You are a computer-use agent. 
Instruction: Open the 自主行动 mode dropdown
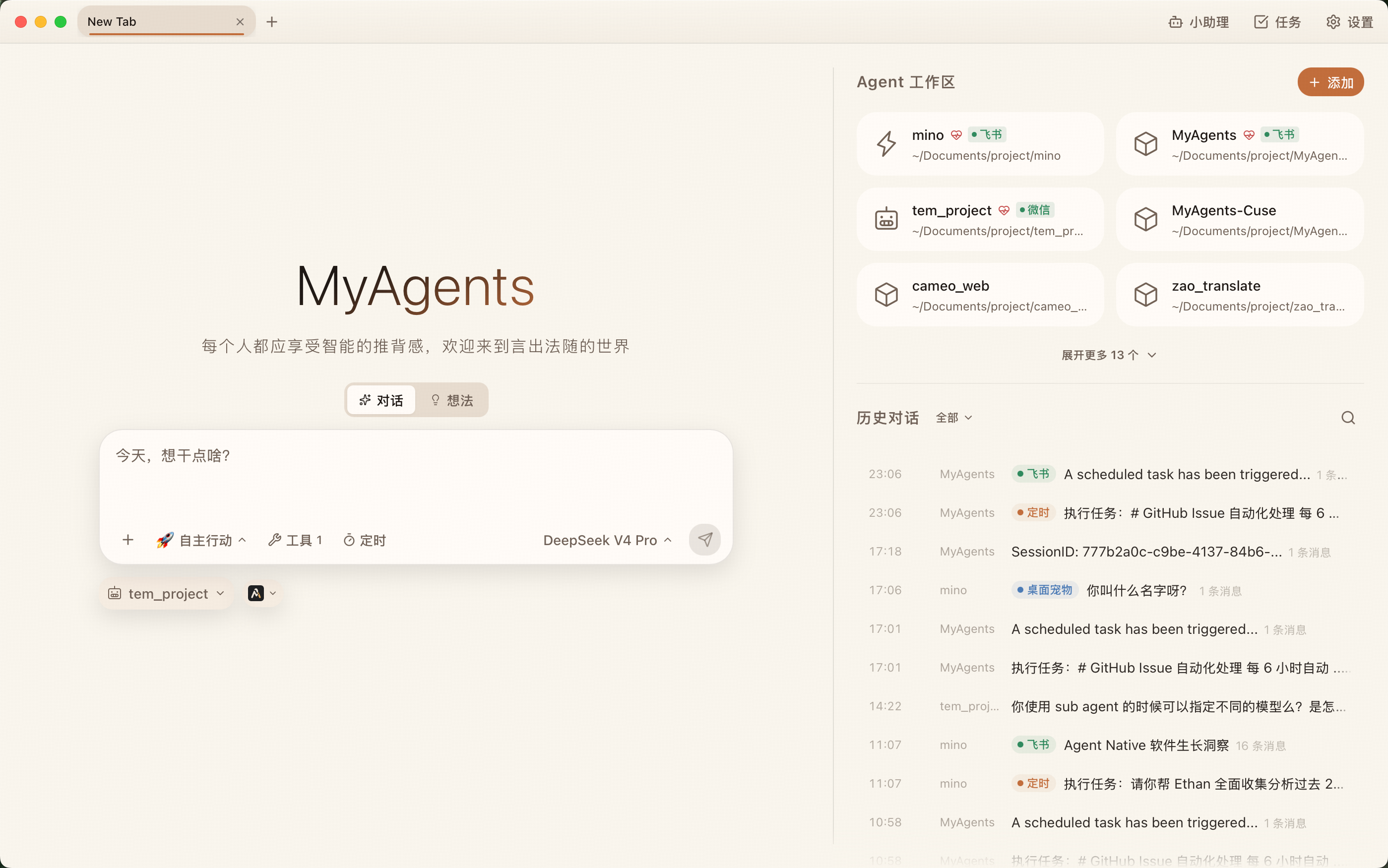pos(201,540)
